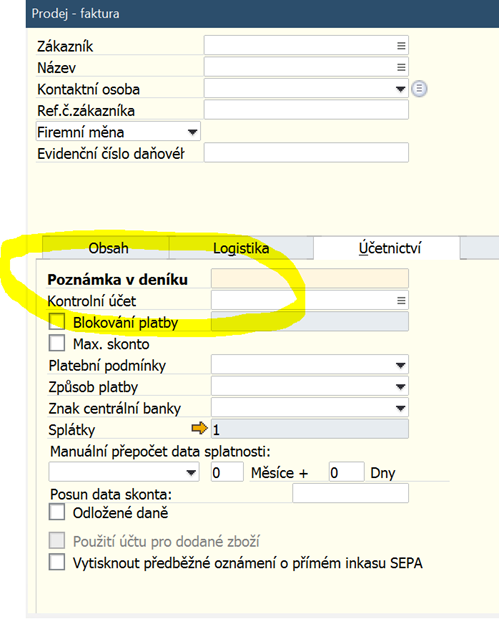This screenshot has width=499, height=619.
Task: Open the Kontrolní účet selection list icon
Action: pyautogui.click(x=401, y=301)
